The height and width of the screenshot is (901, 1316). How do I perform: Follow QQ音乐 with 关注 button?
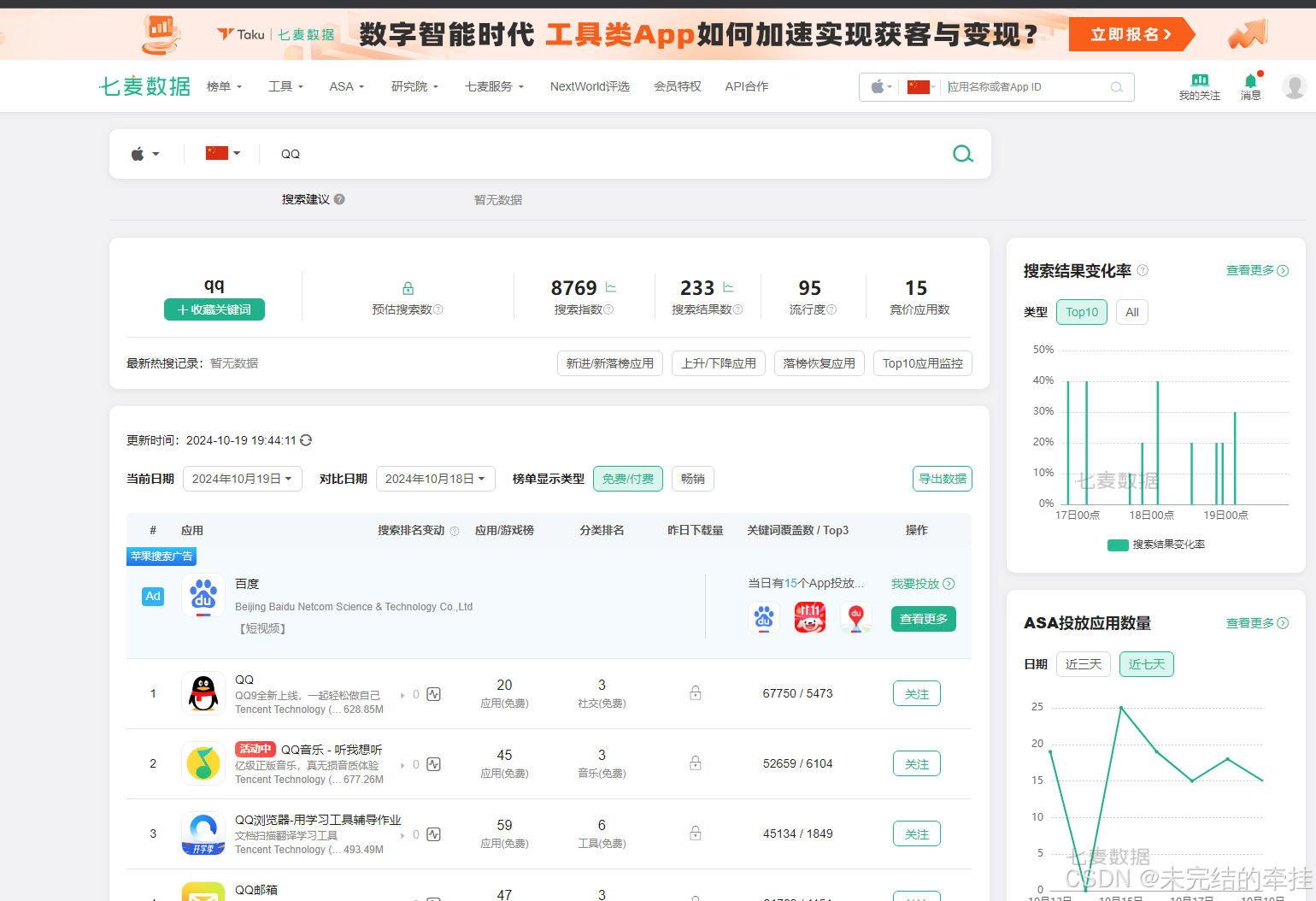(917, 763)
